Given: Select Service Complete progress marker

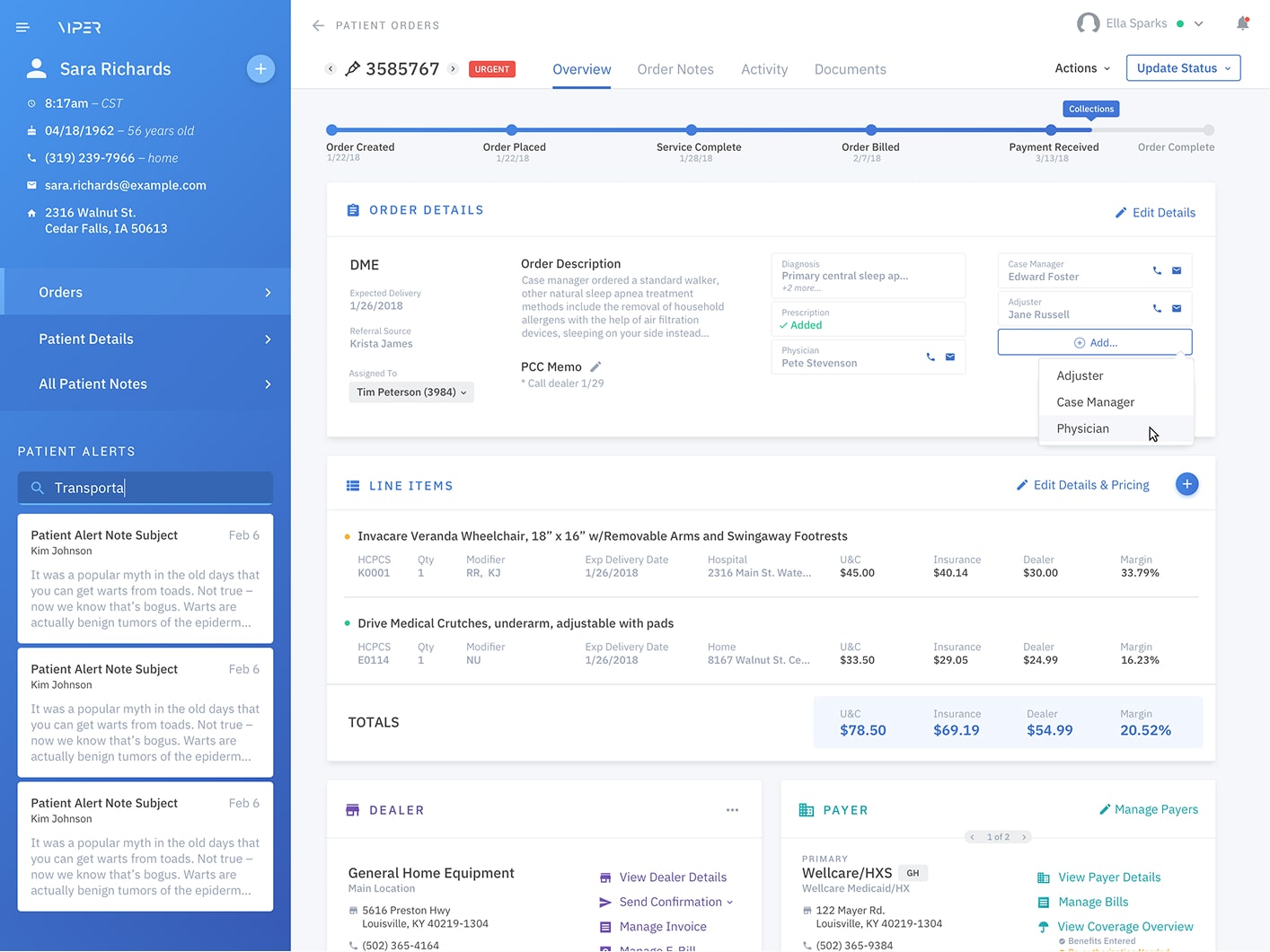Looking at the screenshot, I should [x=691, y=130].
